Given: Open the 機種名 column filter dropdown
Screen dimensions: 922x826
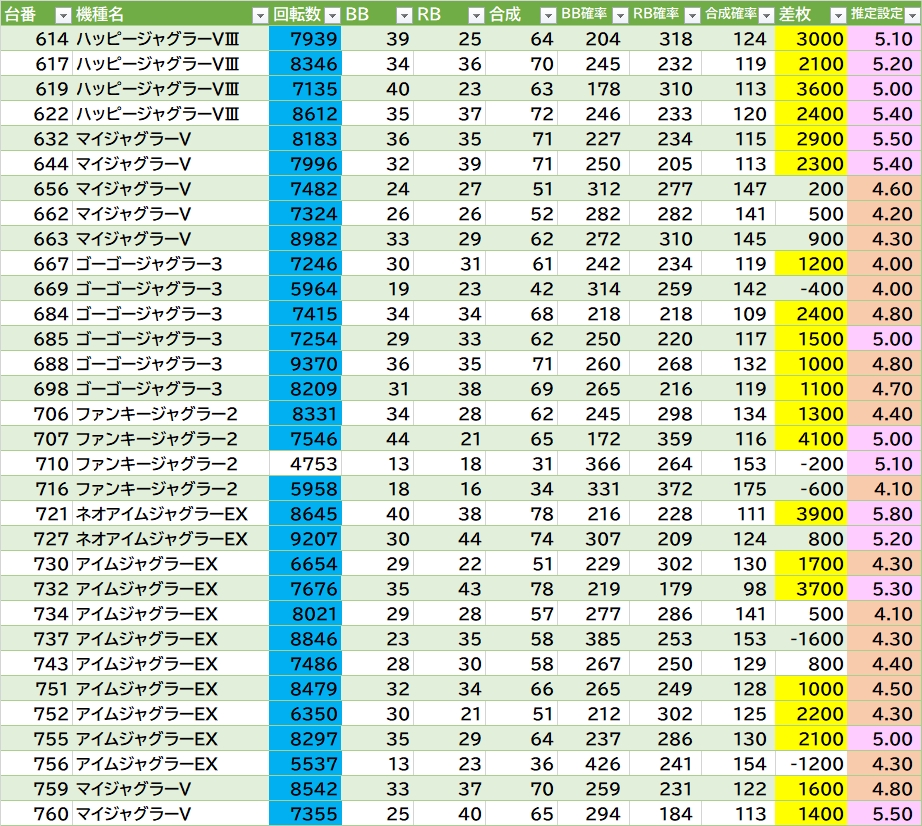Looking at the screenshot, I should click(259, 15).
